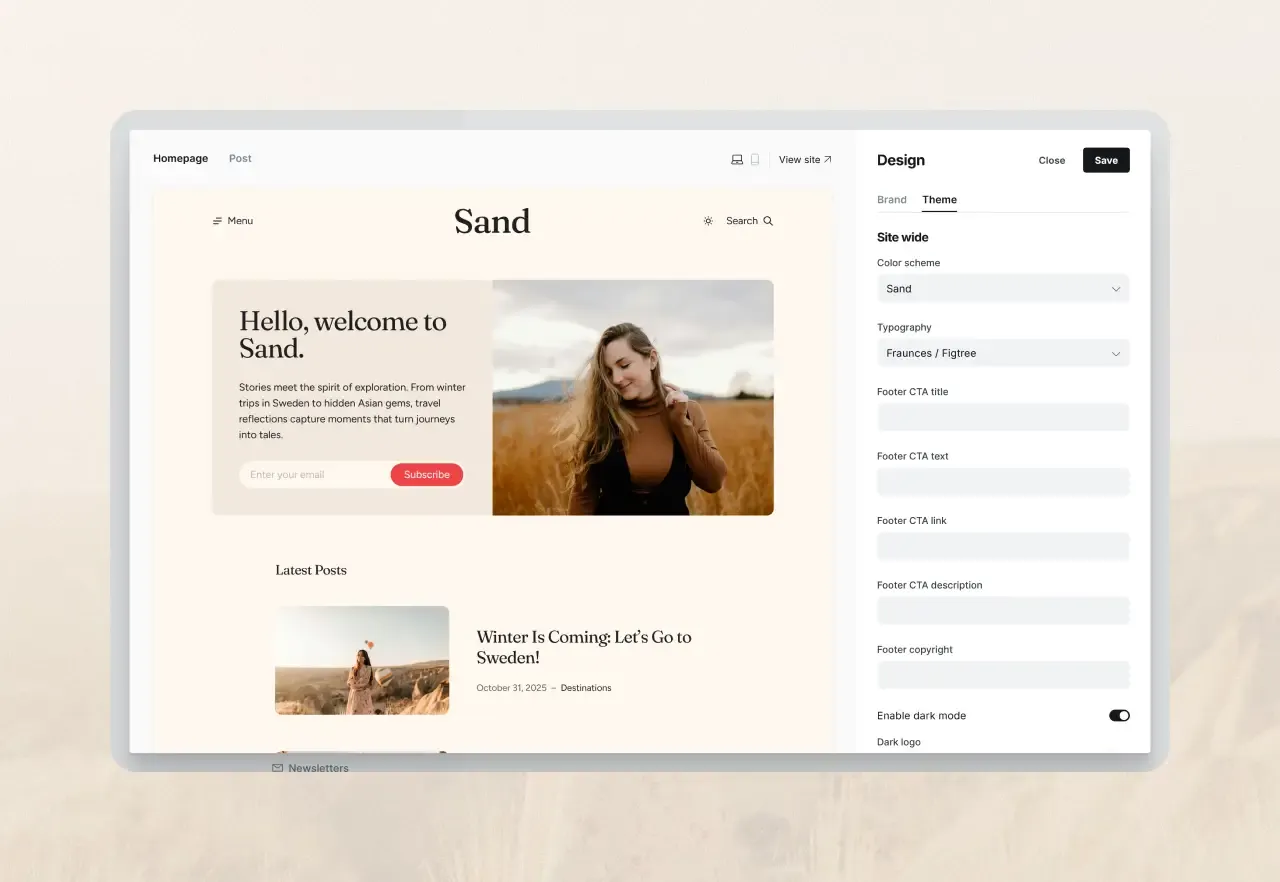Switch to the Brand tab

click(892, 199)
